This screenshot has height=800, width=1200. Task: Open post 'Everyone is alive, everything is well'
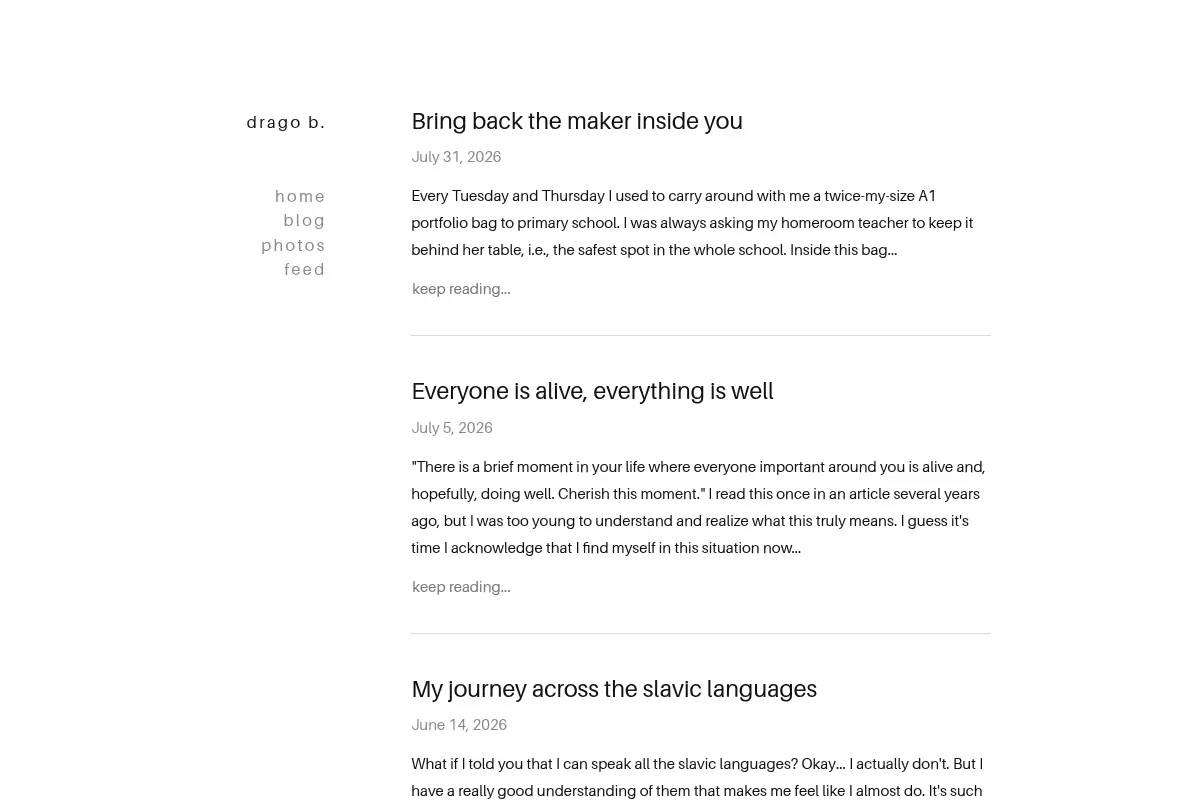(592, 391)
